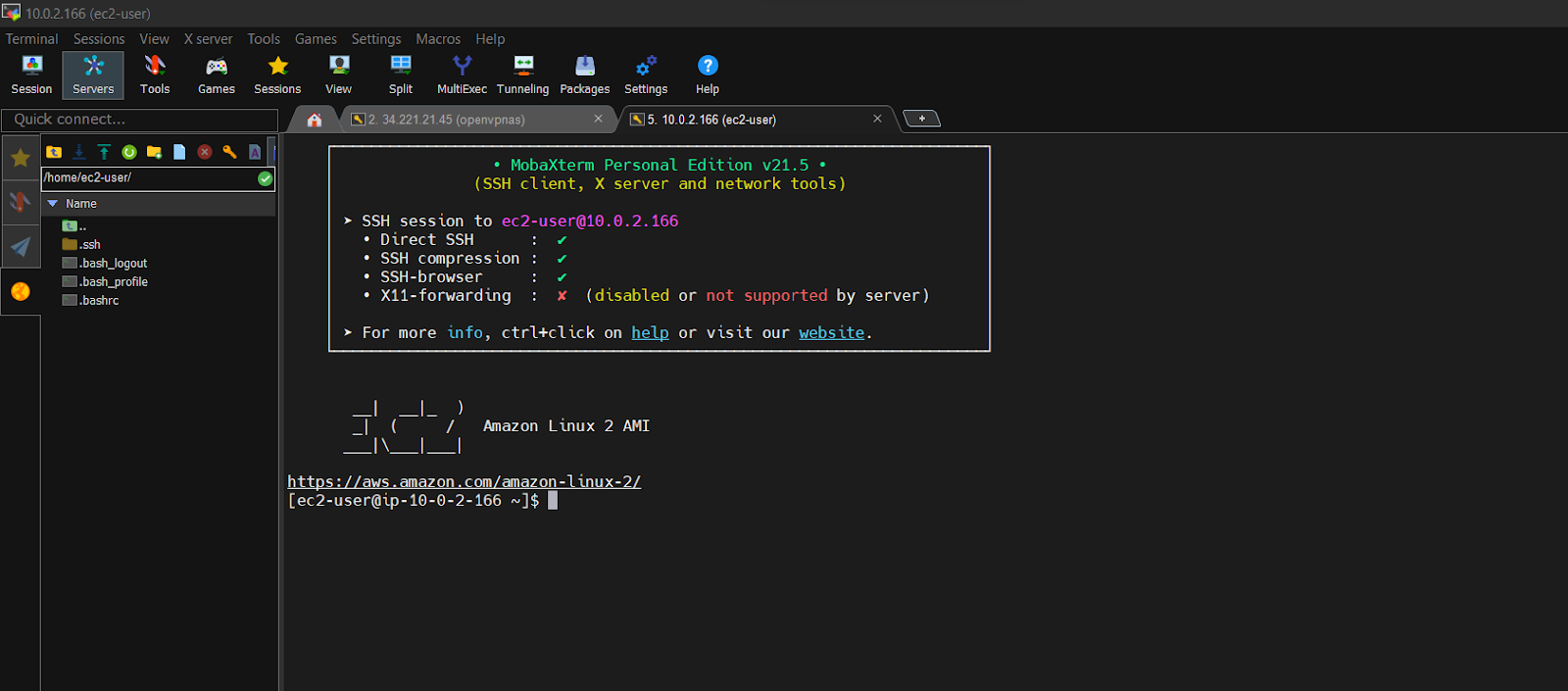The width and height of the screenshot is (1568, 691).
Task: Open the X server menu
Action: 208,39
